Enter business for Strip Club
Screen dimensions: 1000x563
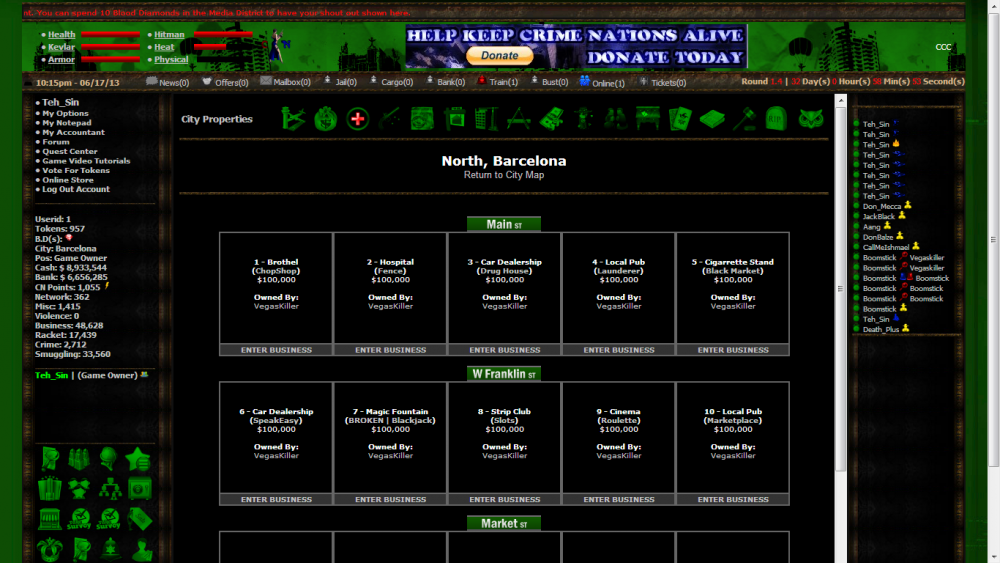[x=504, y=499]
